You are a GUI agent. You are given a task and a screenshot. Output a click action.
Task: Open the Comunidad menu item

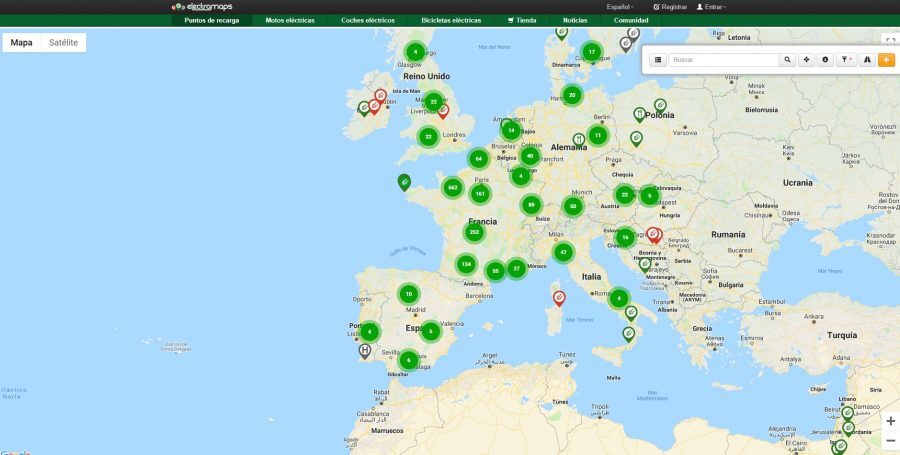pos(631,21)
